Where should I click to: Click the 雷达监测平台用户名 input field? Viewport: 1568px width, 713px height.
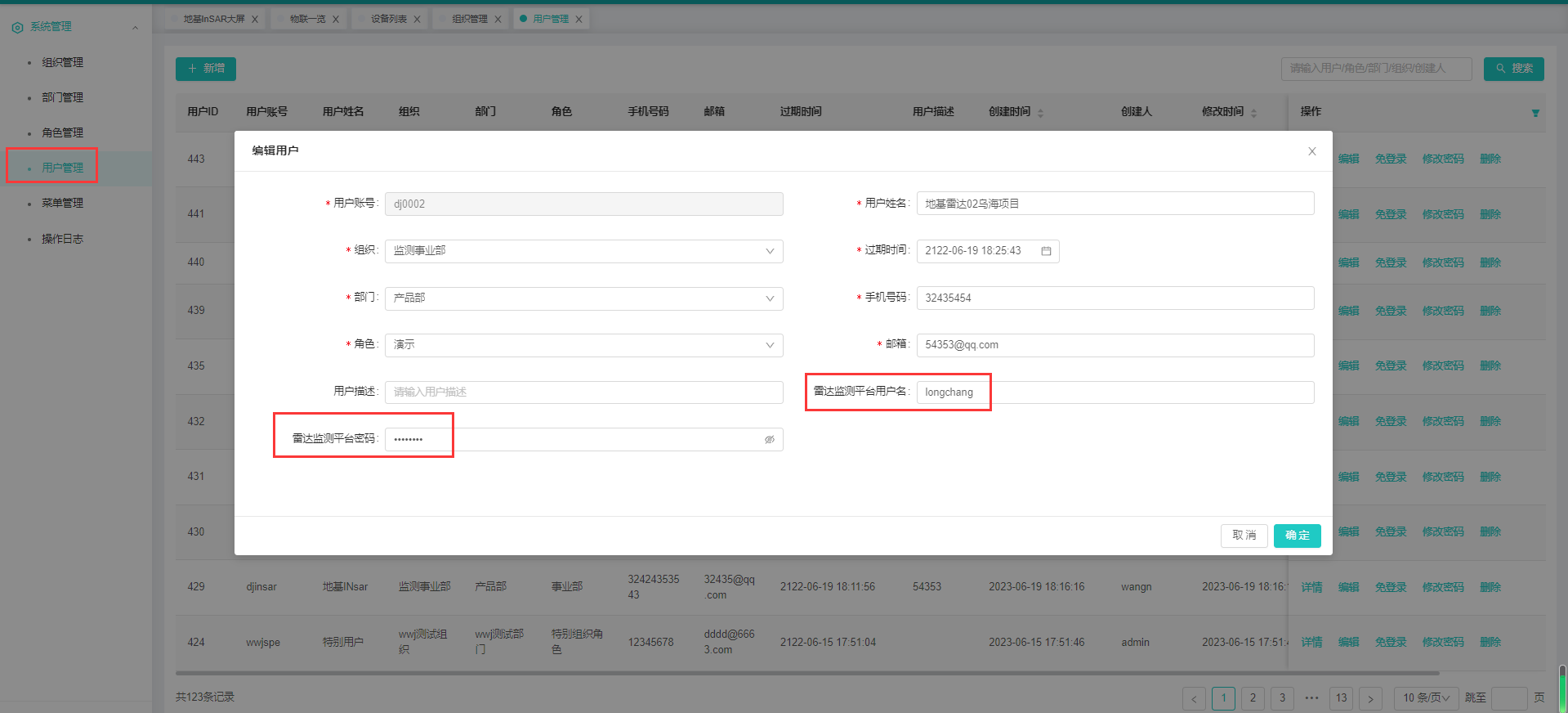[1115, 392]
